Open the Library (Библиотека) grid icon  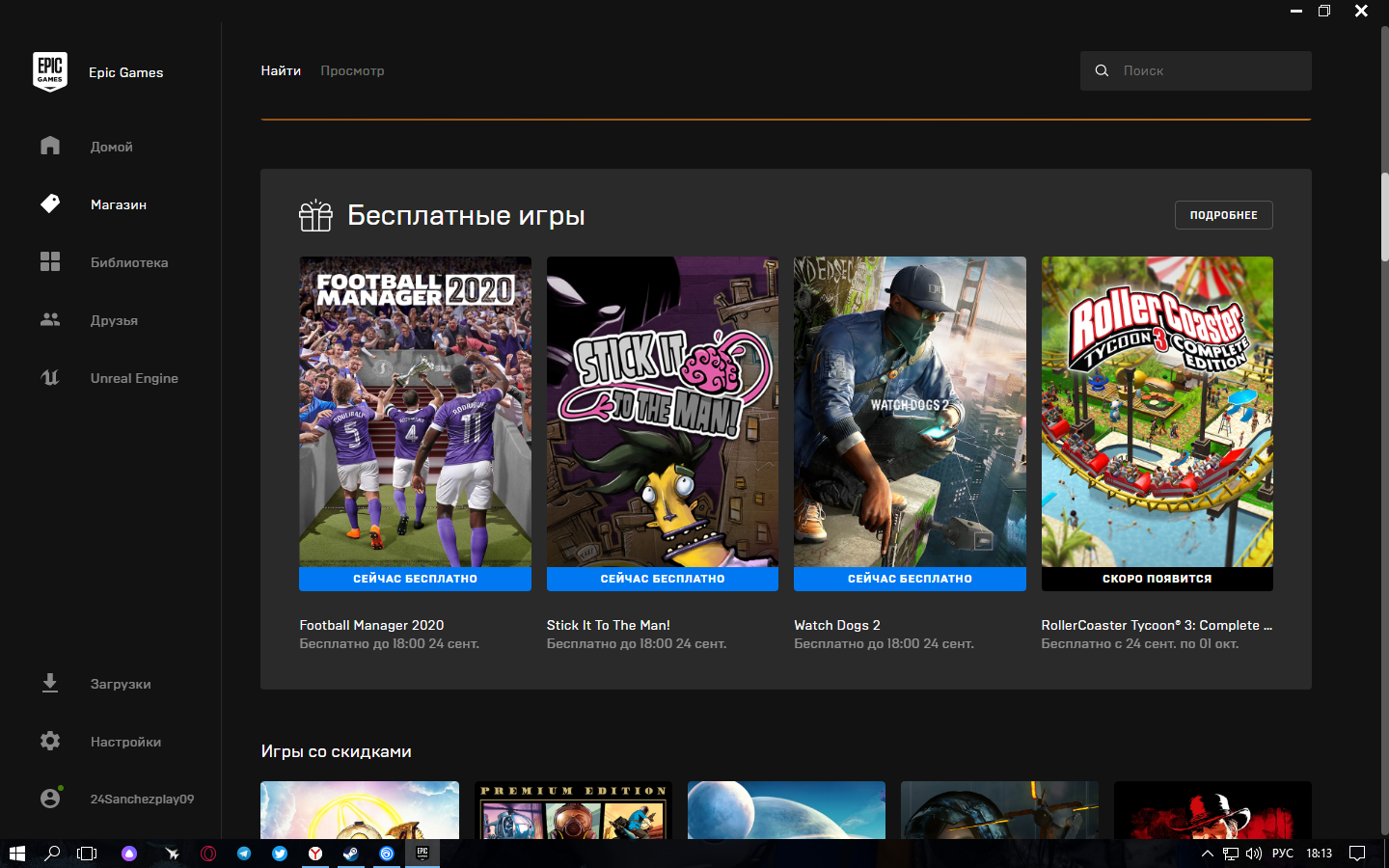click(x=50, y=261)
